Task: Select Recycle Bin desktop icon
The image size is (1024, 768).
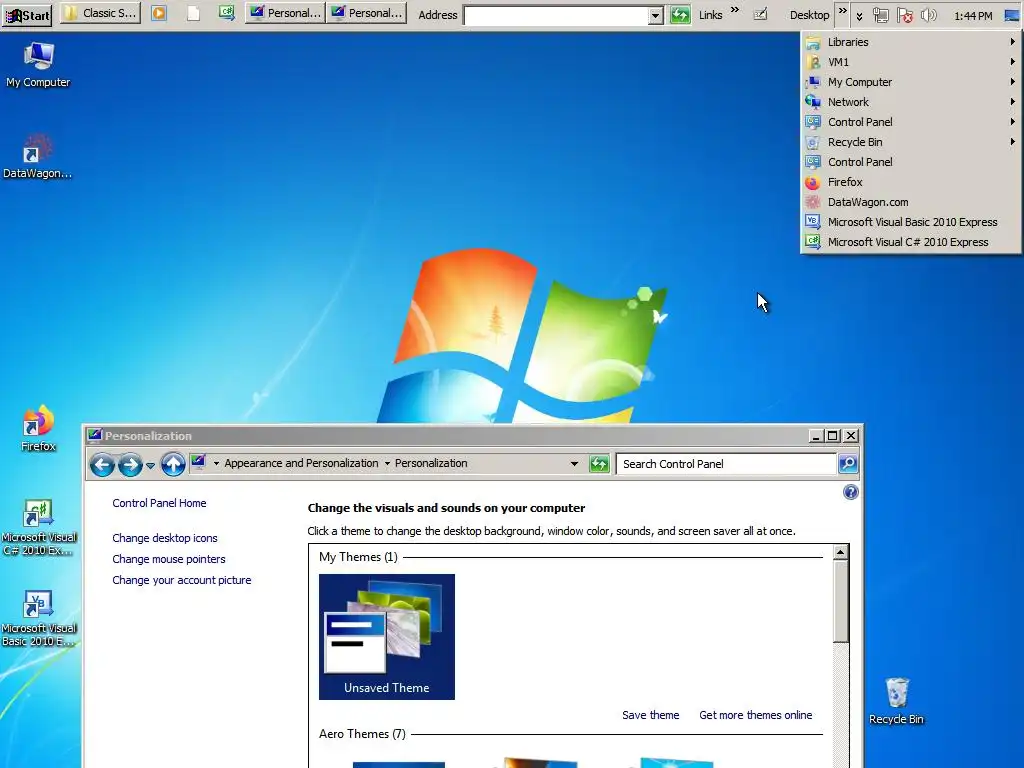Action: click(897, 701)
